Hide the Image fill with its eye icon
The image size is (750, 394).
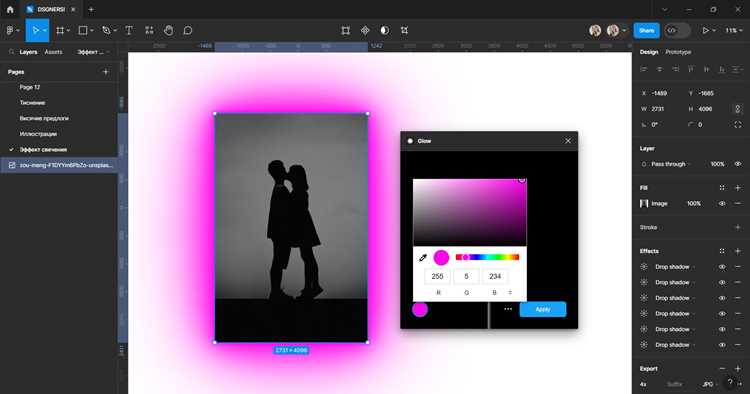click(722, 204)
